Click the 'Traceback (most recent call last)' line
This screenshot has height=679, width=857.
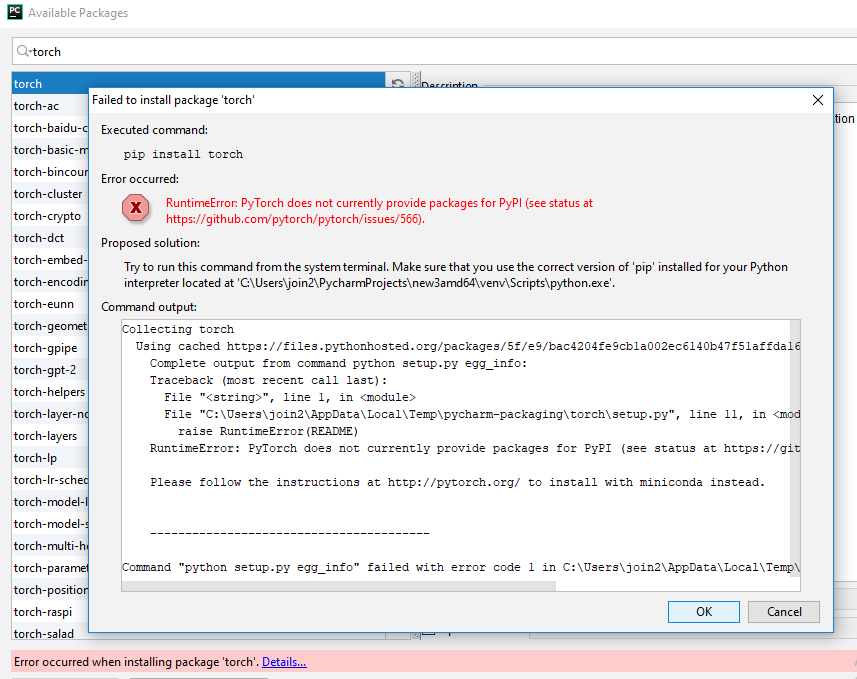[x=268, y=380]
